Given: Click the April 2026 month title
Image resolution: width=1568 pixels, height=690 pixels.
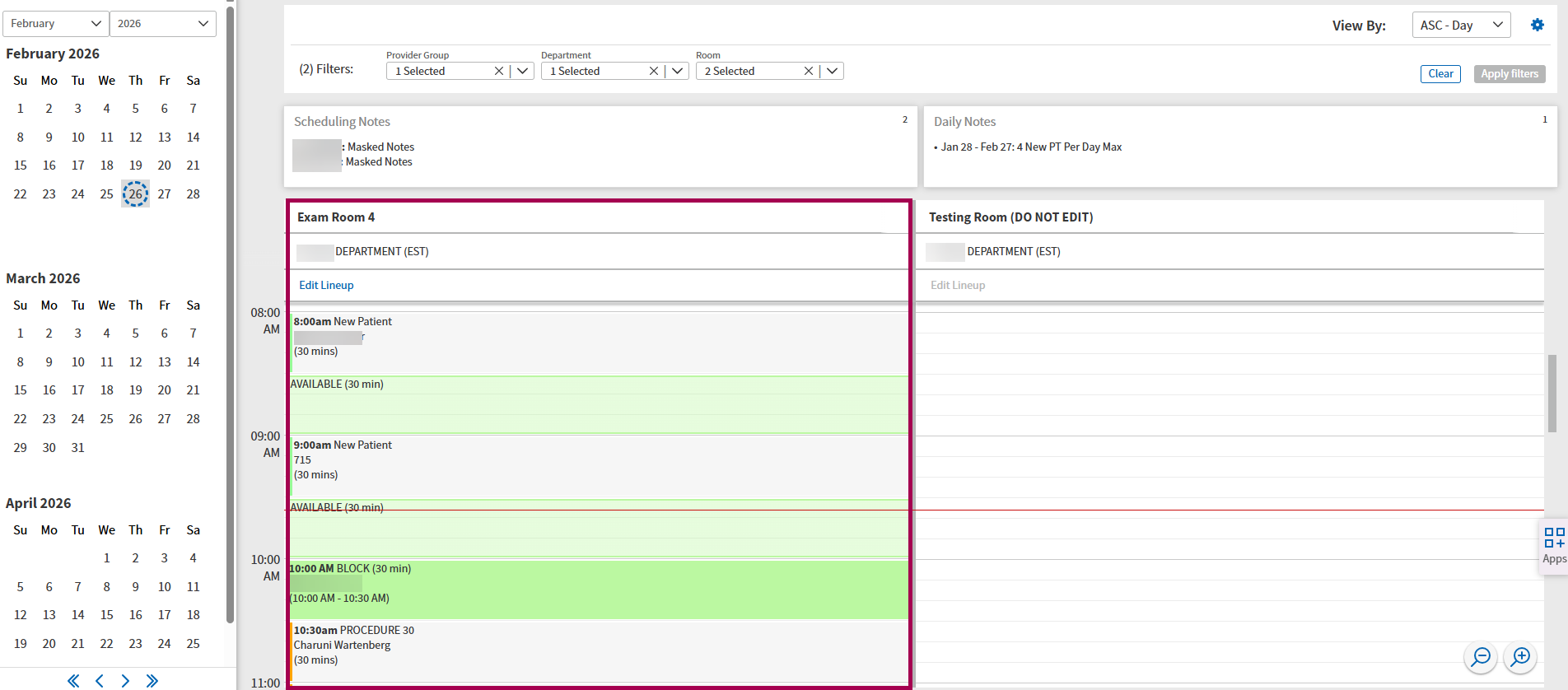Looking at the screenshot, I should click(39, 503).
